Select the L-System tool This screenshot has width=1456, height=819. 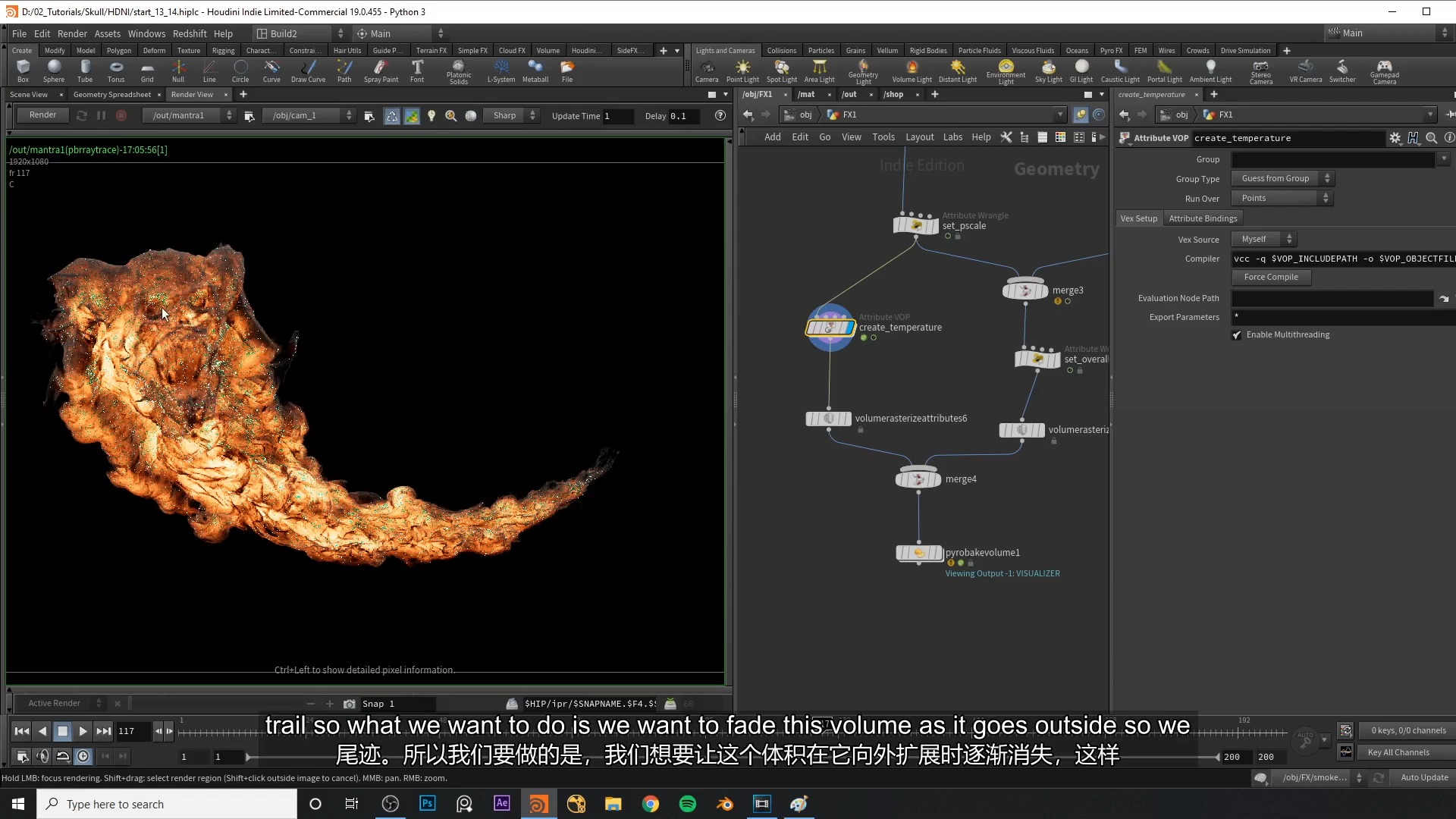501,71
